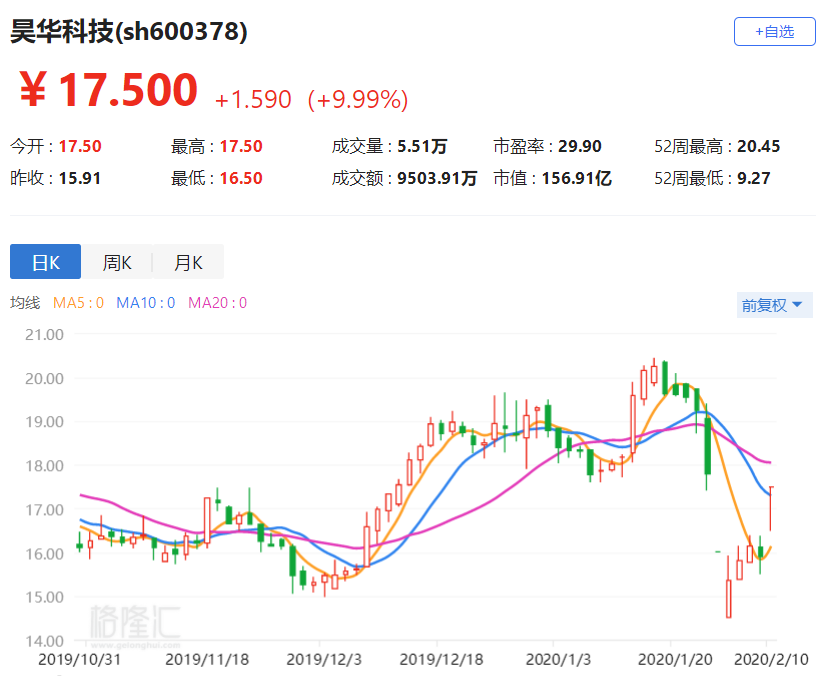Screen dimensions: 831x676
Task: Switch to the 周K weekly chart tab
Action: 117,262
